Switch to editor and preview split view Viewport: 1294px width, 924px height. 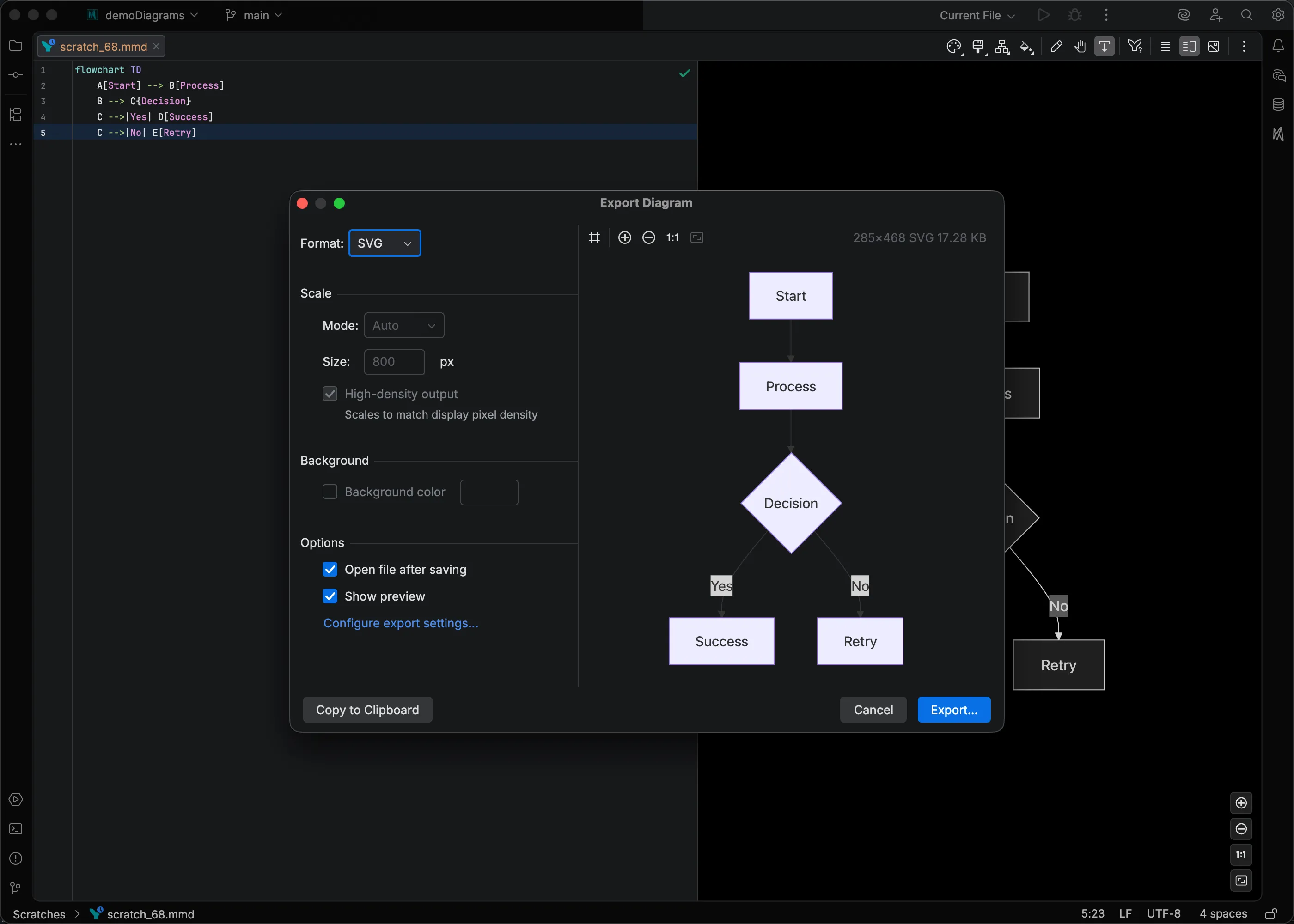(1189, 47)
